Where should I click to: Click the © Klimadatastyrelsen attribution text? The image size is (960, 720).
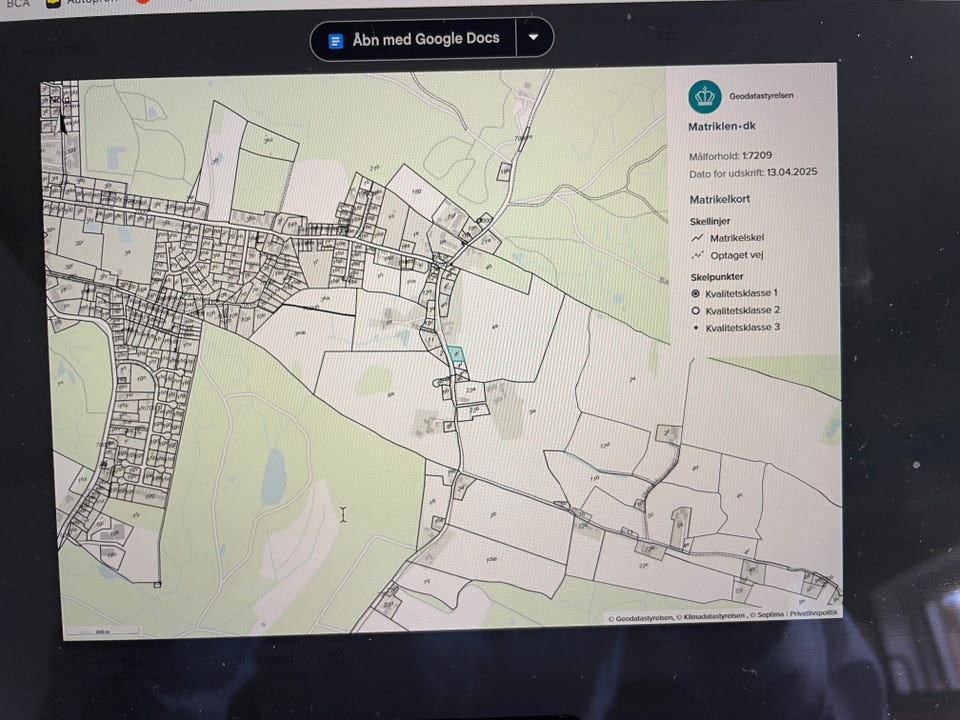(x=711, y=616)
